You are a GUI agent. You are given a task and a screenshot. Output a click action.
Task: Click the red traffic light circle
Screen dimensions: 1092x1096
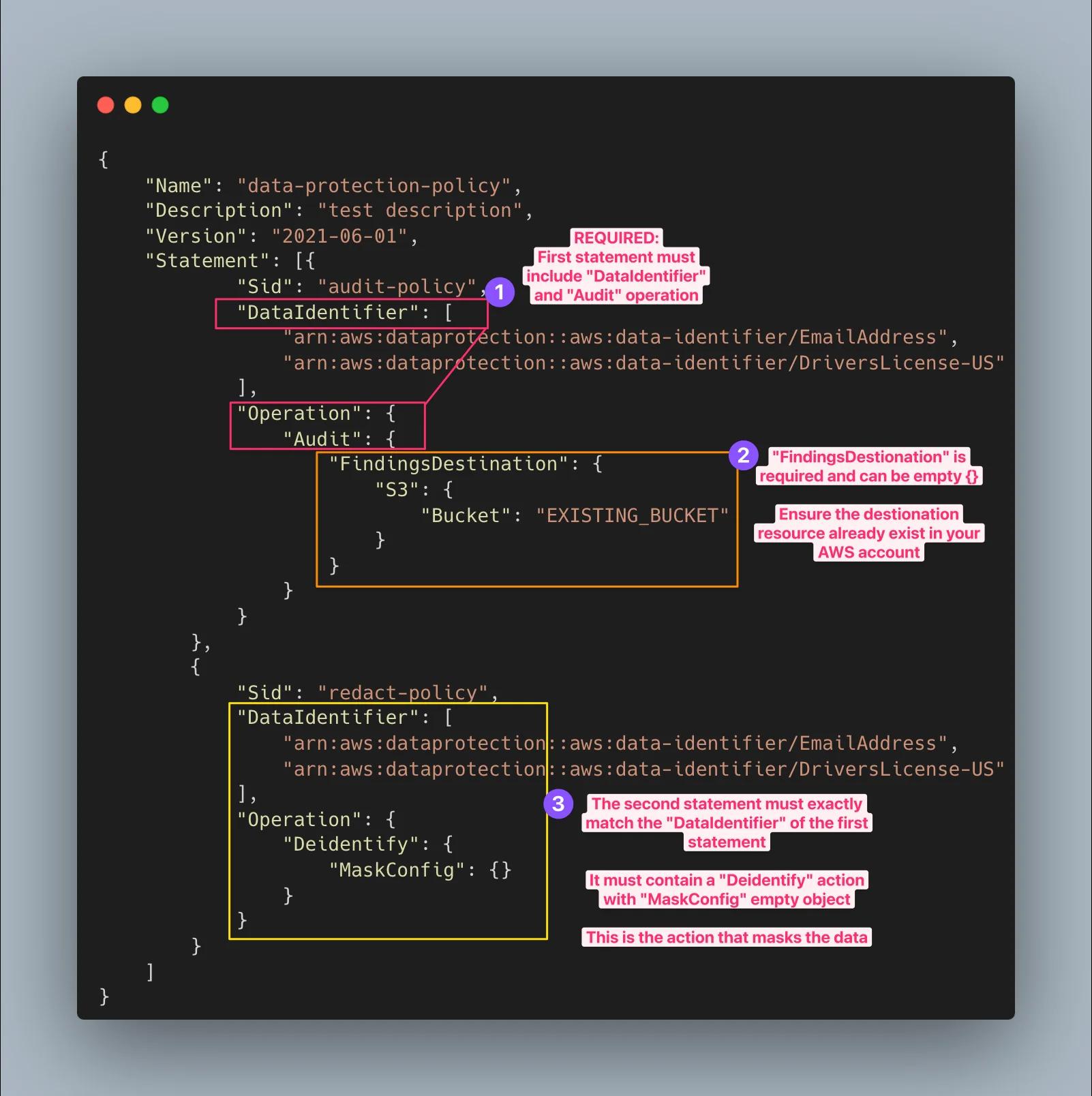tap(106, 105)
